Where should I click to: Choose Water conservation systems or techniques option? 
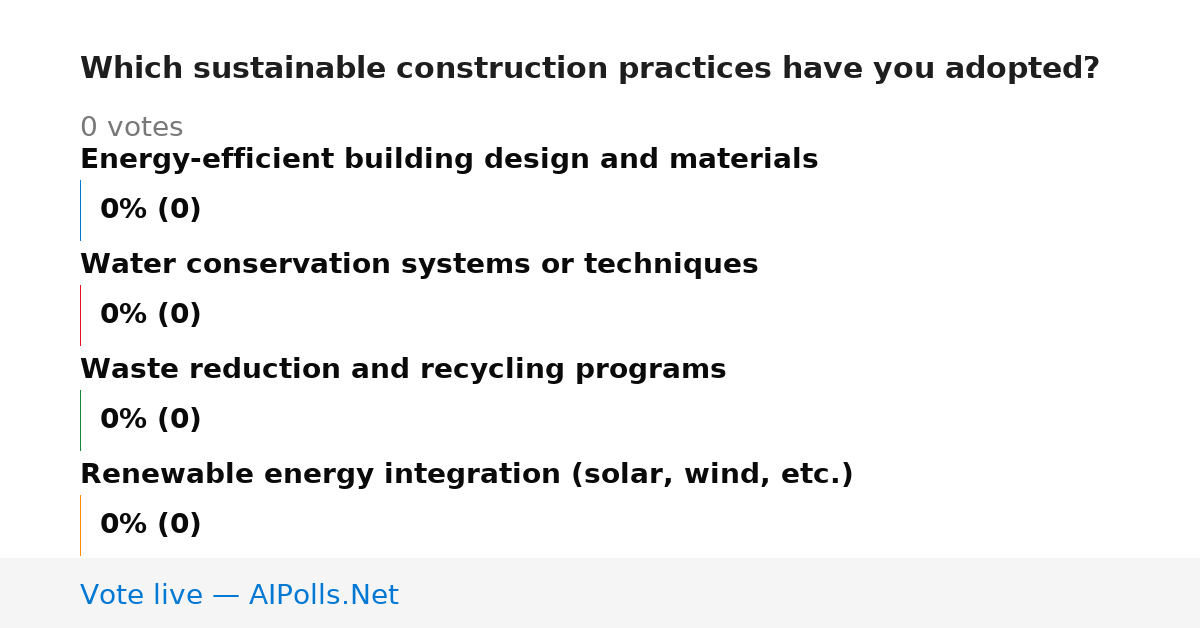click(419, 265)
